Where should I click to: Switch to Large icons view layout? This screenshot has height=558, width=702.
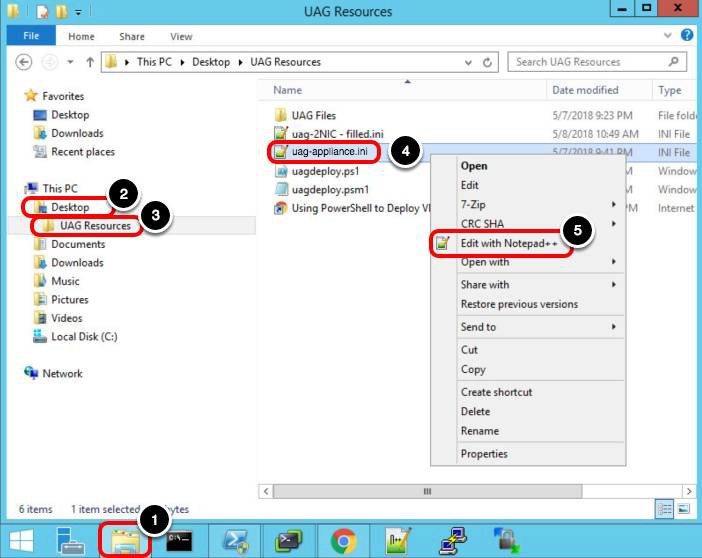point(684,509)
